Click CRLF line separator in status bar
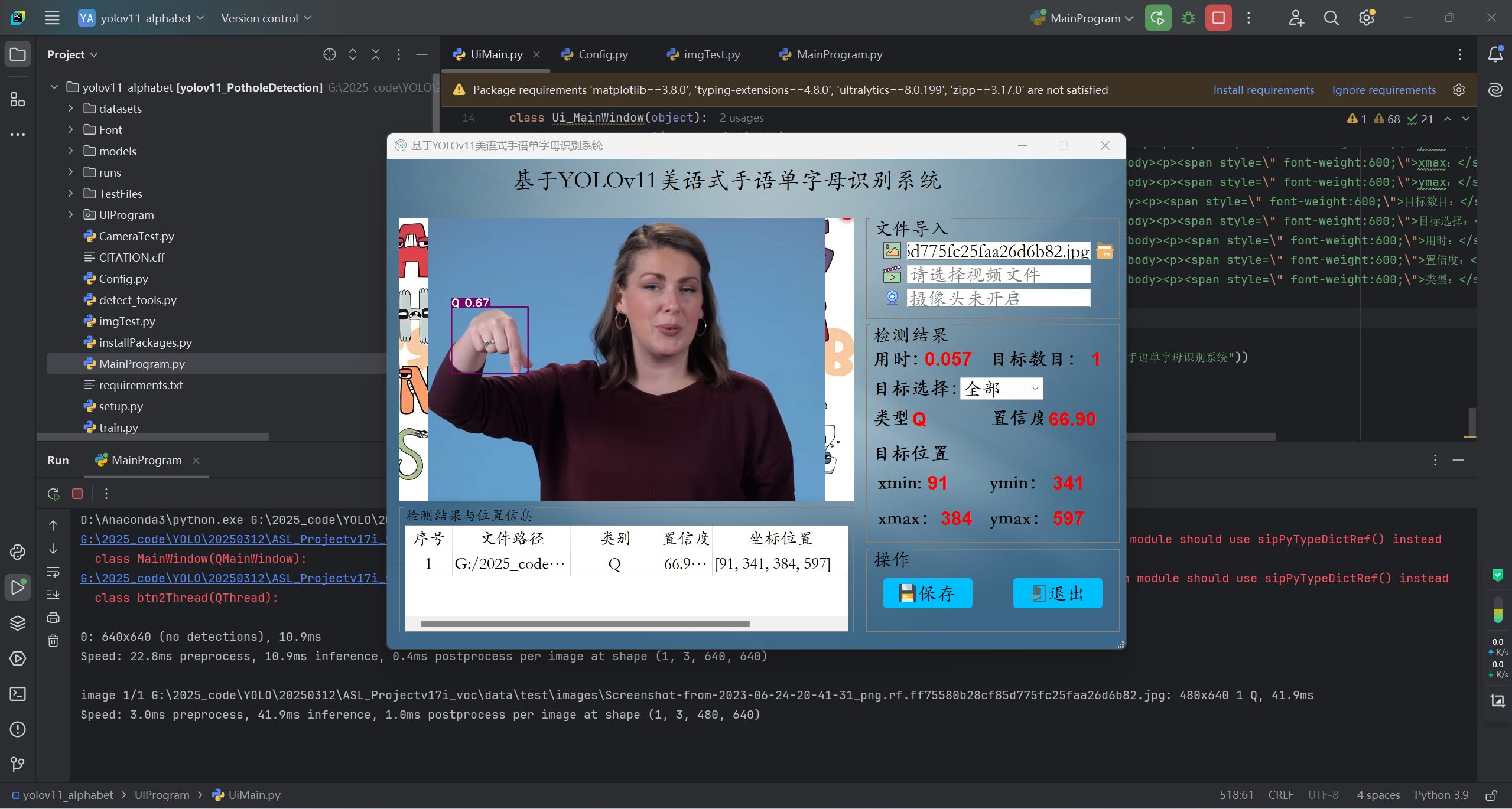Screen dimensions: 1512x809 pyautogui.click(x=1280, y=795)
